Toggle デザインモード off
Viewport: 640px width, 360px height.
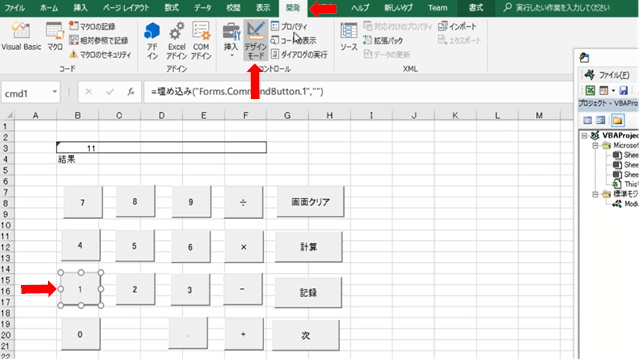point(256,40)
